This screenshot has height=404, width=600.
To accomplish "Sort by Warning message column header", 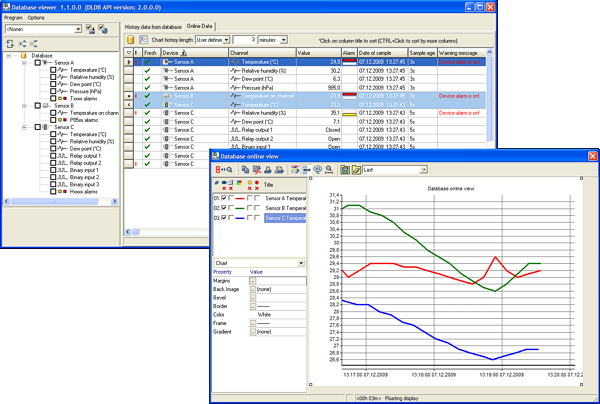I will click(461, 53).
